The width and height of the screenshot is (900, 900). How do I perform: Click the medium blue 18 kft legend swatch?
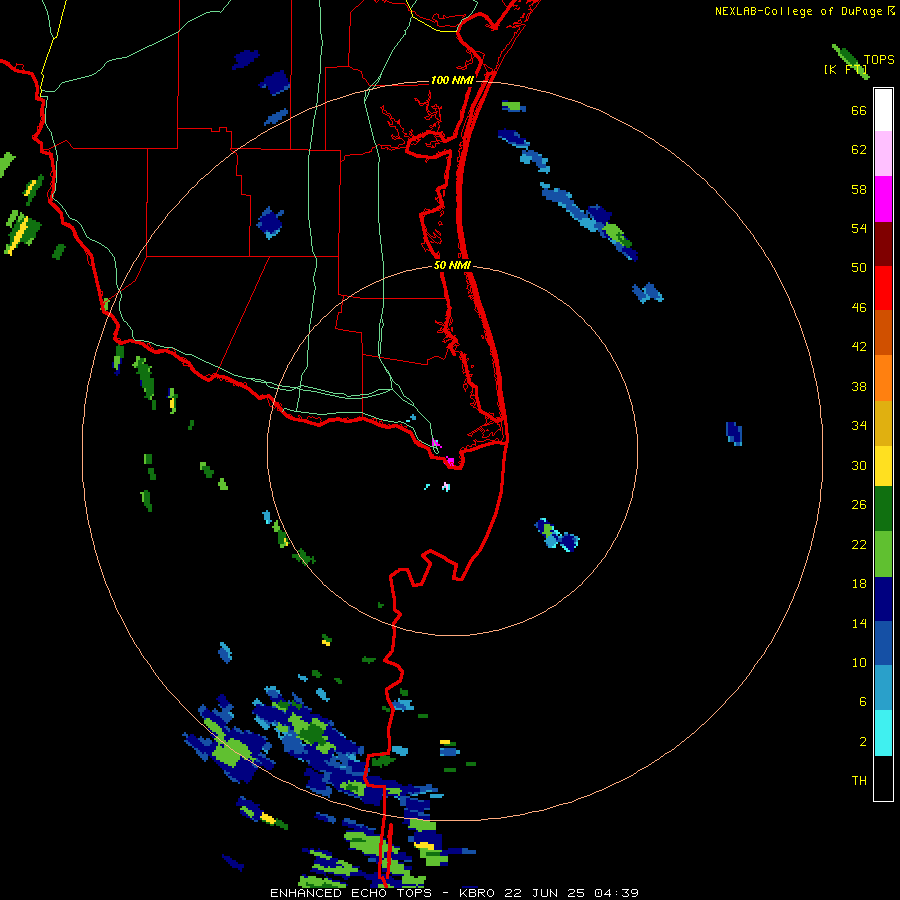[x=883, y=643]
